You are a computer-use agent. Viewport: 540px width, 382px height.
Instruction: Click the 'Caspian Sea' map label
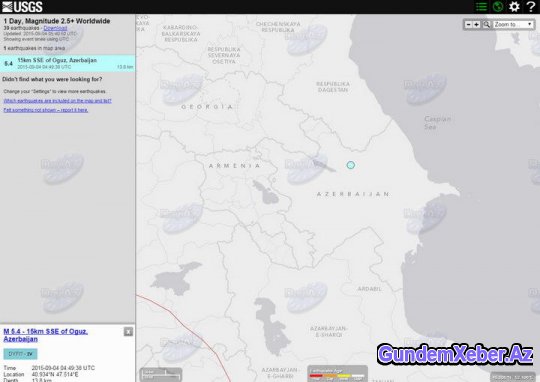437,123
